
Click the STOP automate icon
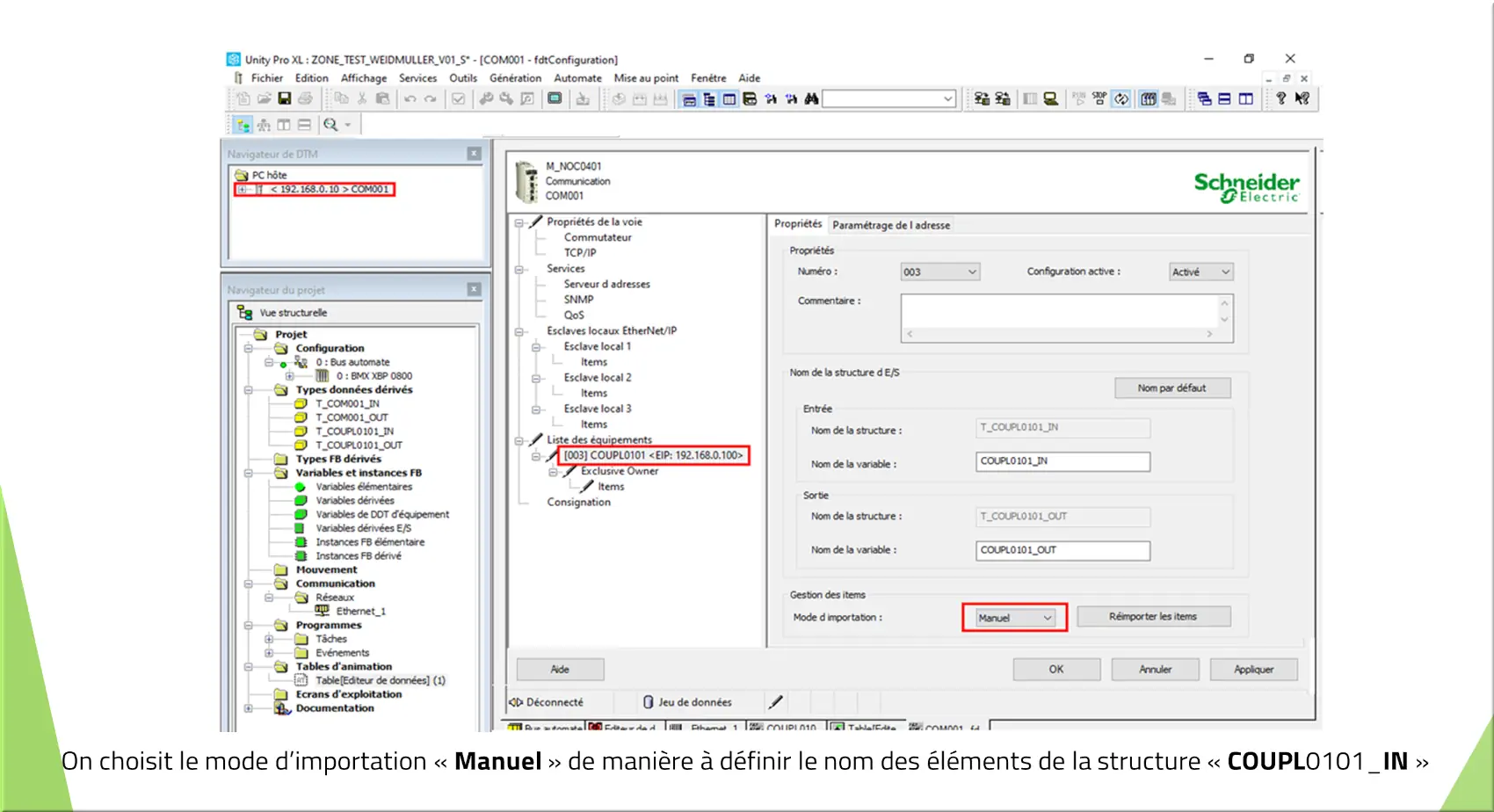click(x=1099, y=98)
